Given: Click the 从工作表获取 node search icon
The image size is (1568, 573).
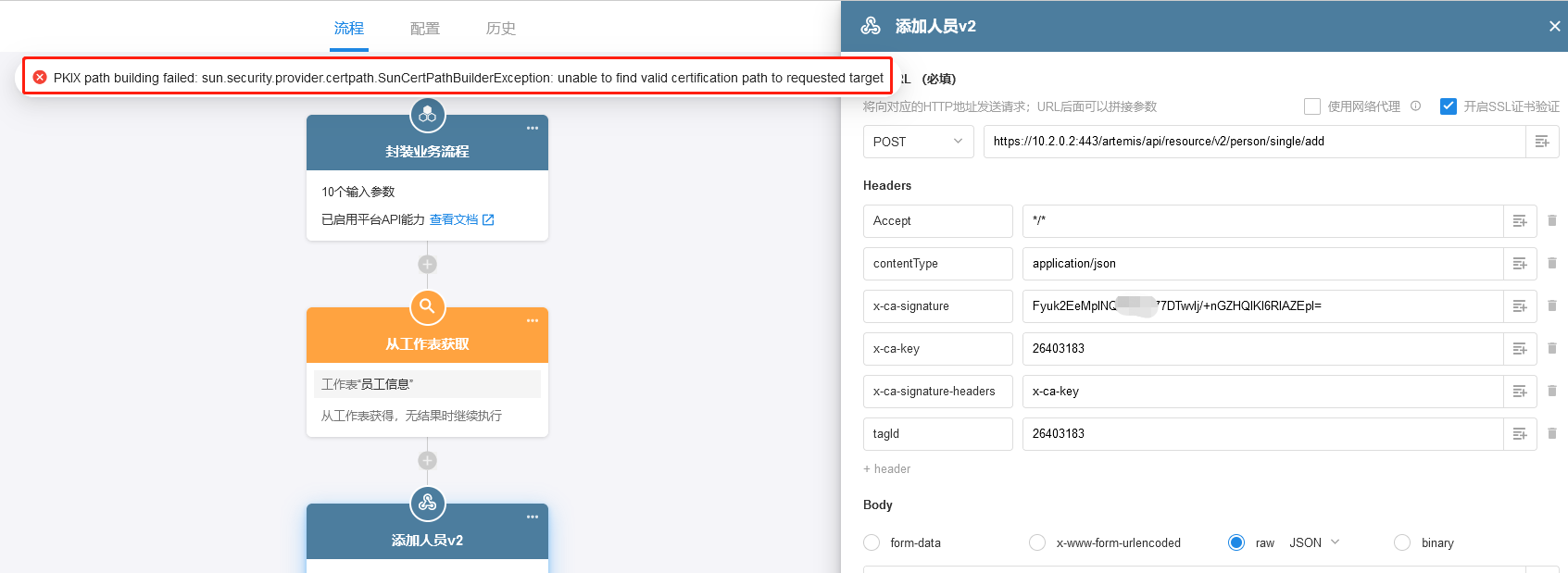Looking at the screenshot, I should [x=428, y=306].
